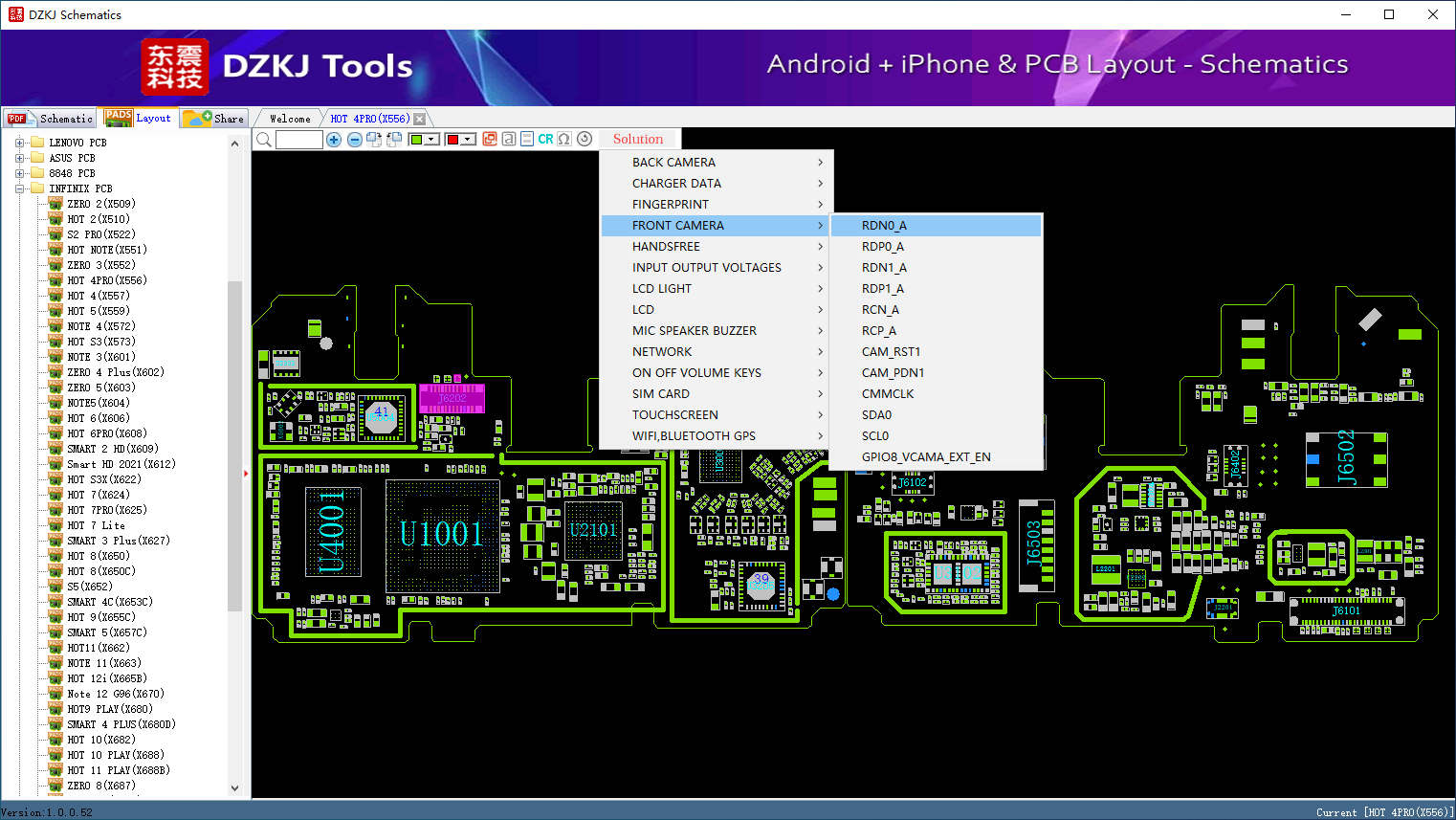Screen dimensions: 1456x820
Task: Expand the SIM CARD submenu arrow
Action: [821, 393]
